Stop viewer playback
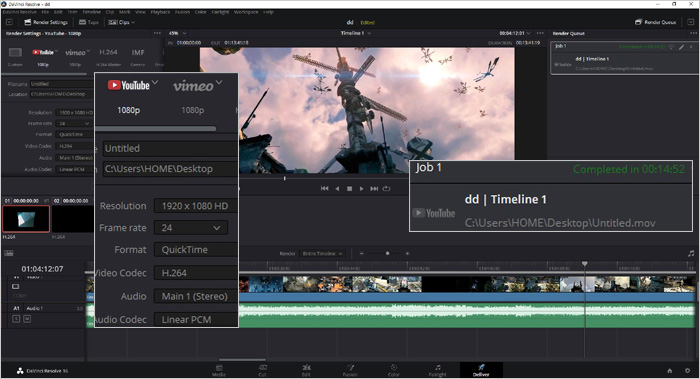 pos(350,189)
